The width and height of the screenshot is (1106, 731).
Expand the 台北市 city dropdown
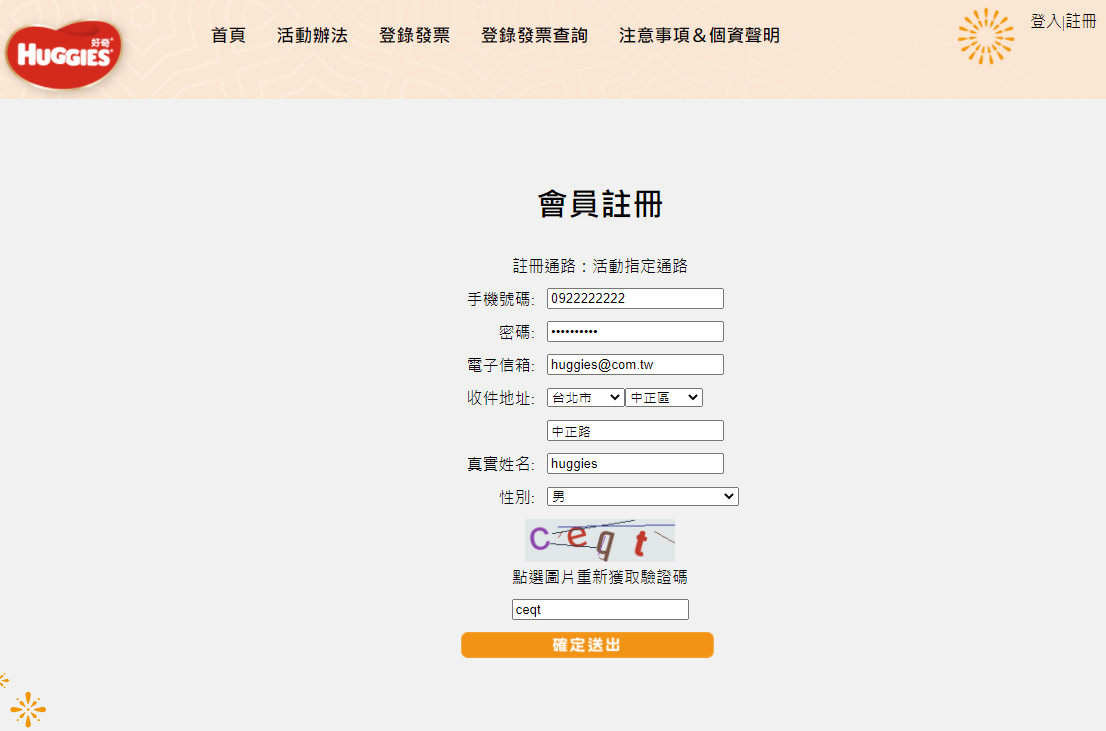tap(585, 398)
